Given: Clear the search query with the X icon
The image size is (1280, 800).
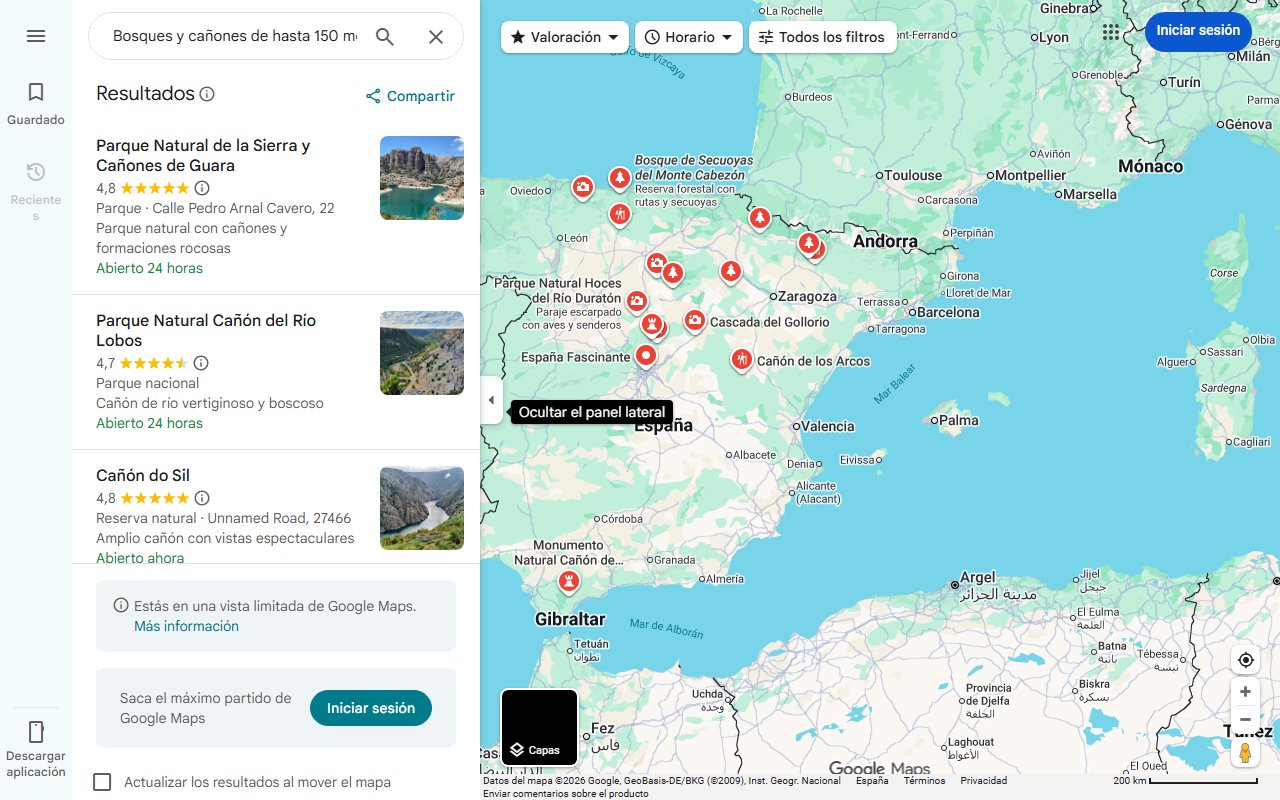Looking at the screenshot, I should click(x=436, y=35).
